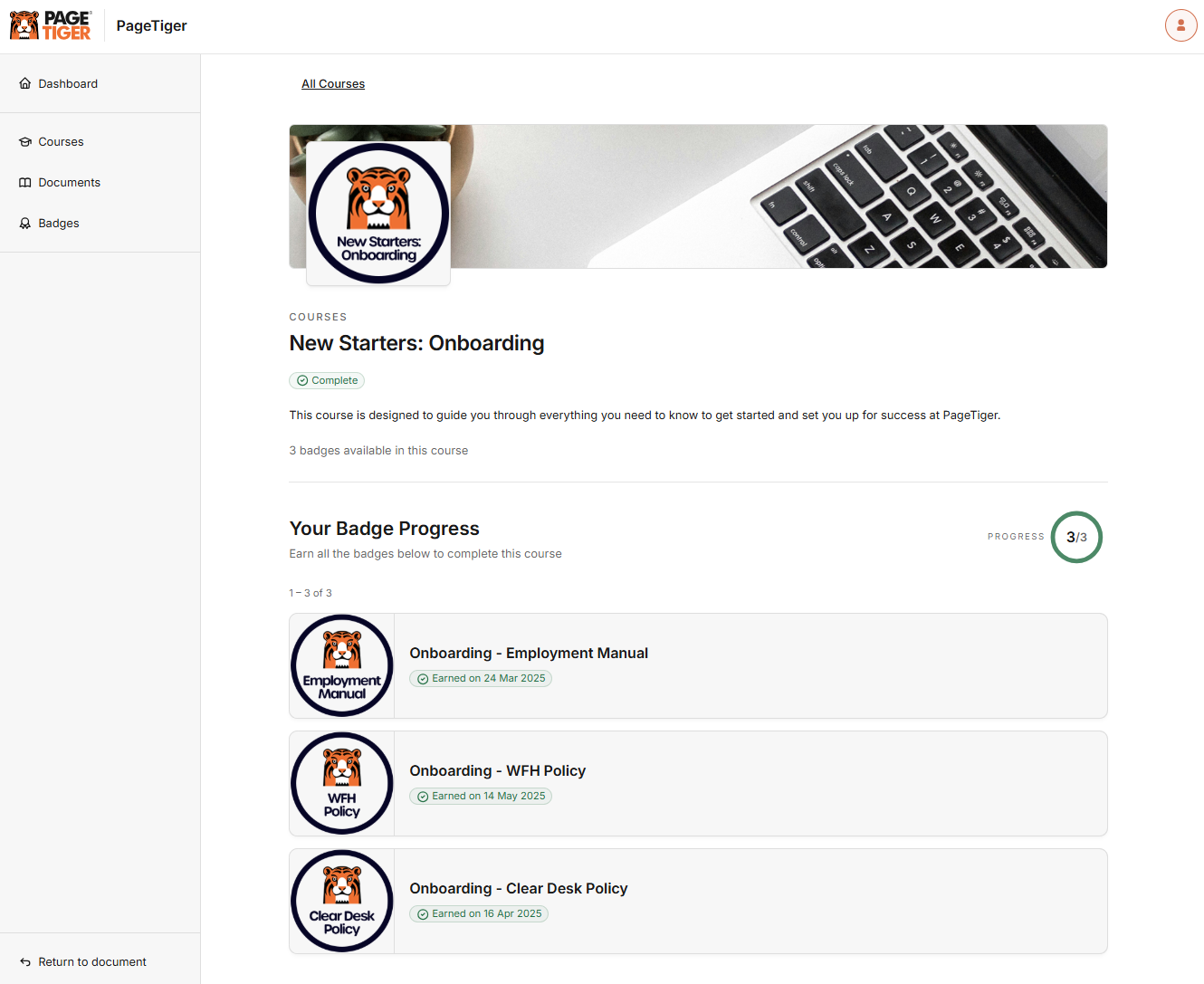Click the 3/3 progress circle
This screenshot has height=984, width=1204.
[x=1076, y=537]
